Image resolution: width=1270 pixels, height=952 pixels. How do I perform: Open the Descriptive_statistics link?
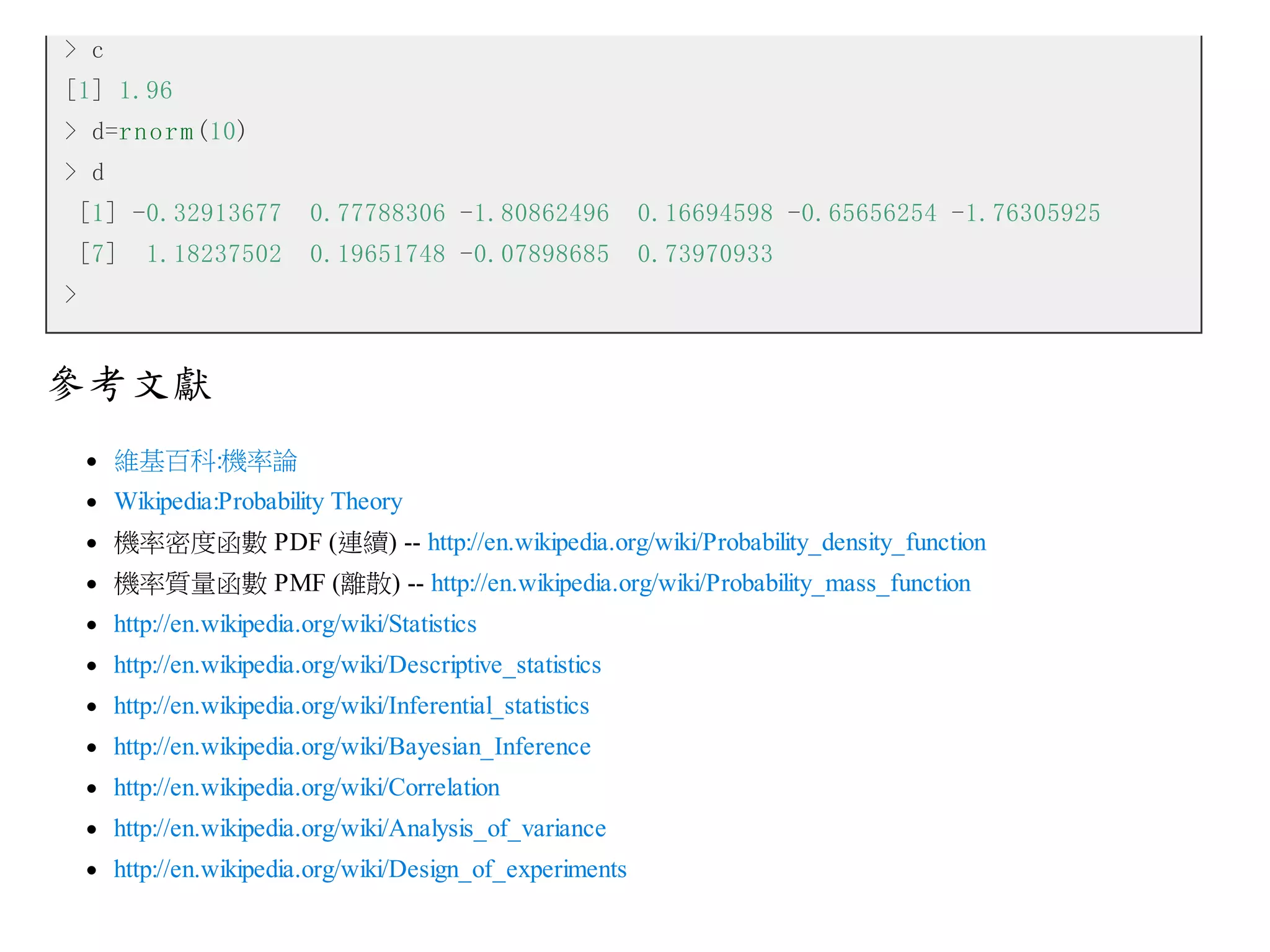point(357,665)
